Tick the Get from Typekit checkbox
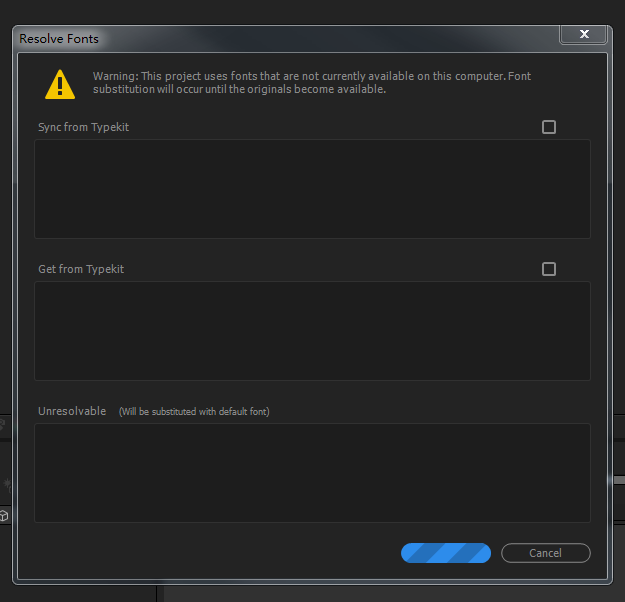Viewport: 625px width, 602px height. [548, 269]
